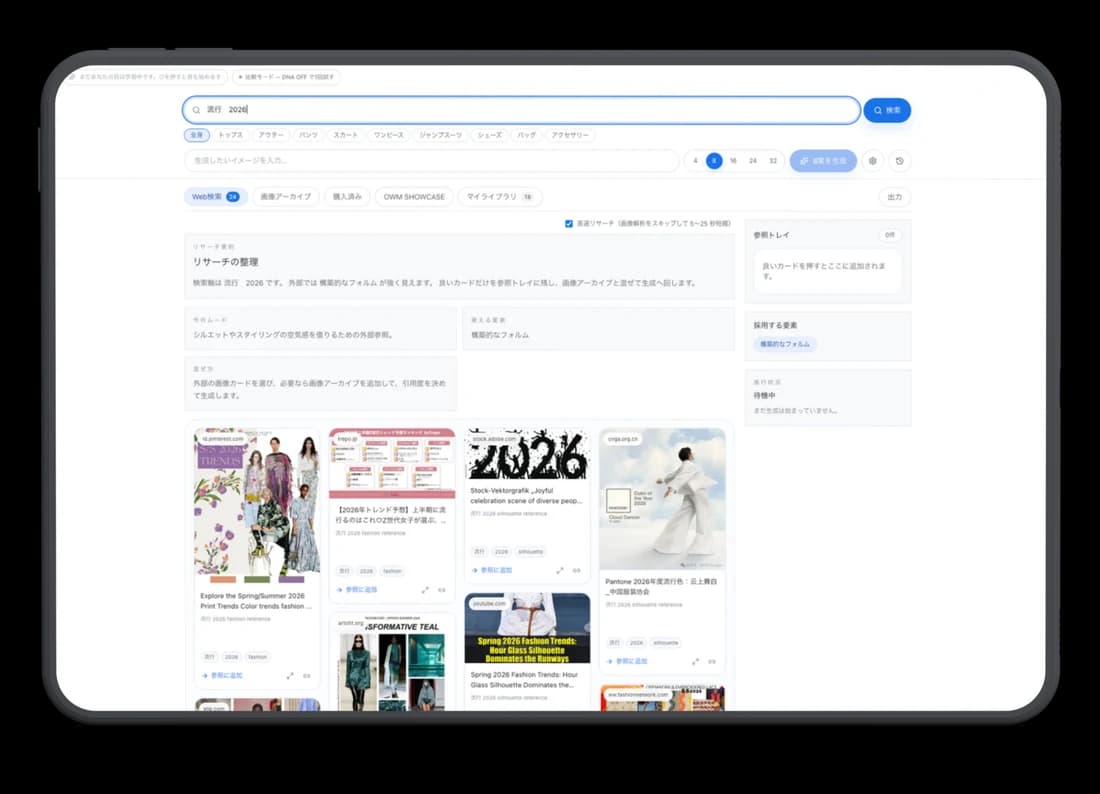Image resolution: width=1100 pixels, height=794 pixels.
Task: Expand the Stock-Vektorgrafik 2026 card image
Action: click(x=560, y=570)
